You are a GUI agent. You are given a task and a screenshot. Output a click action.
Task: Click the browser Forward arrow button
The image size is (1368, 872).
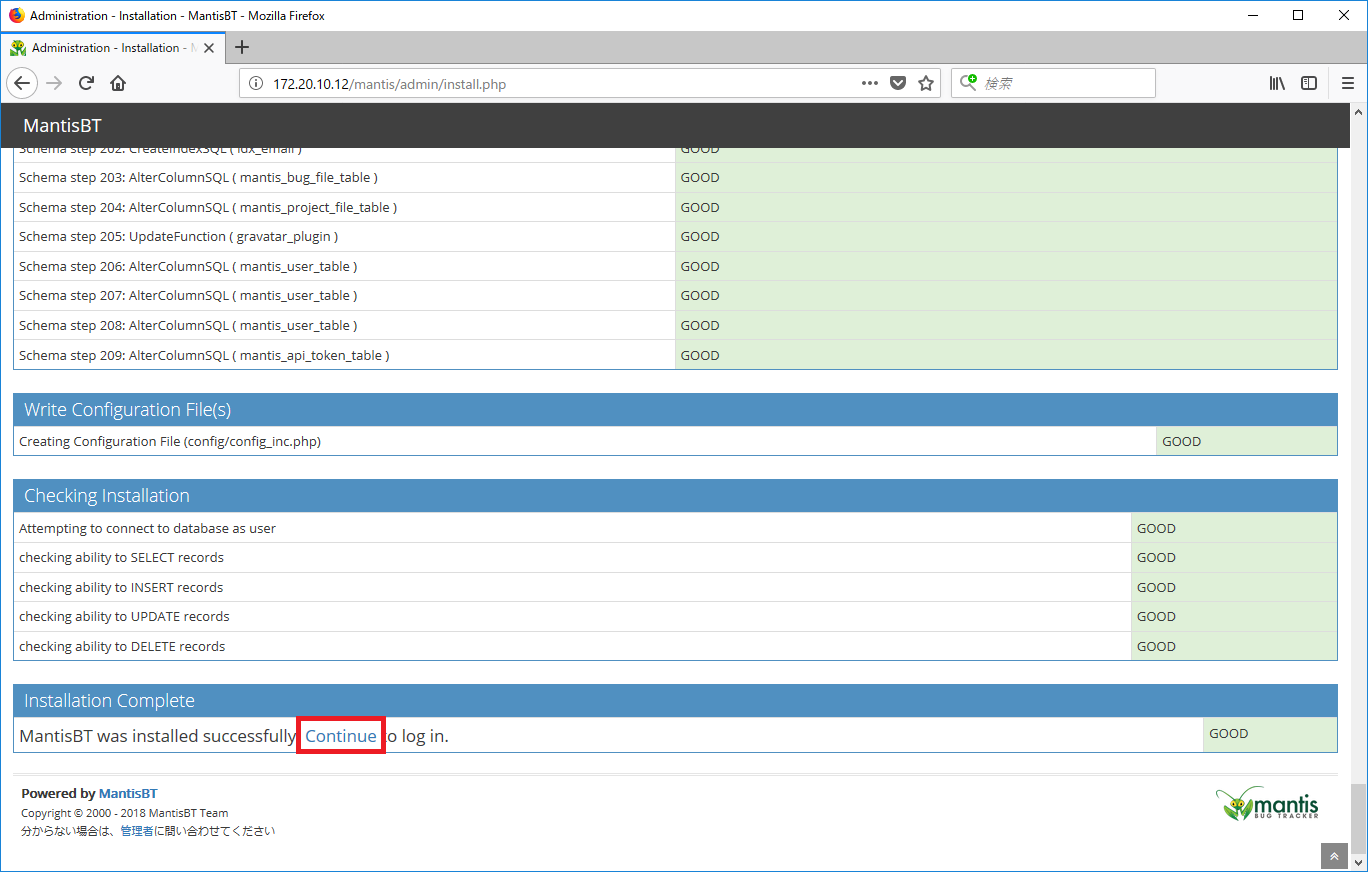pos(55,83)
